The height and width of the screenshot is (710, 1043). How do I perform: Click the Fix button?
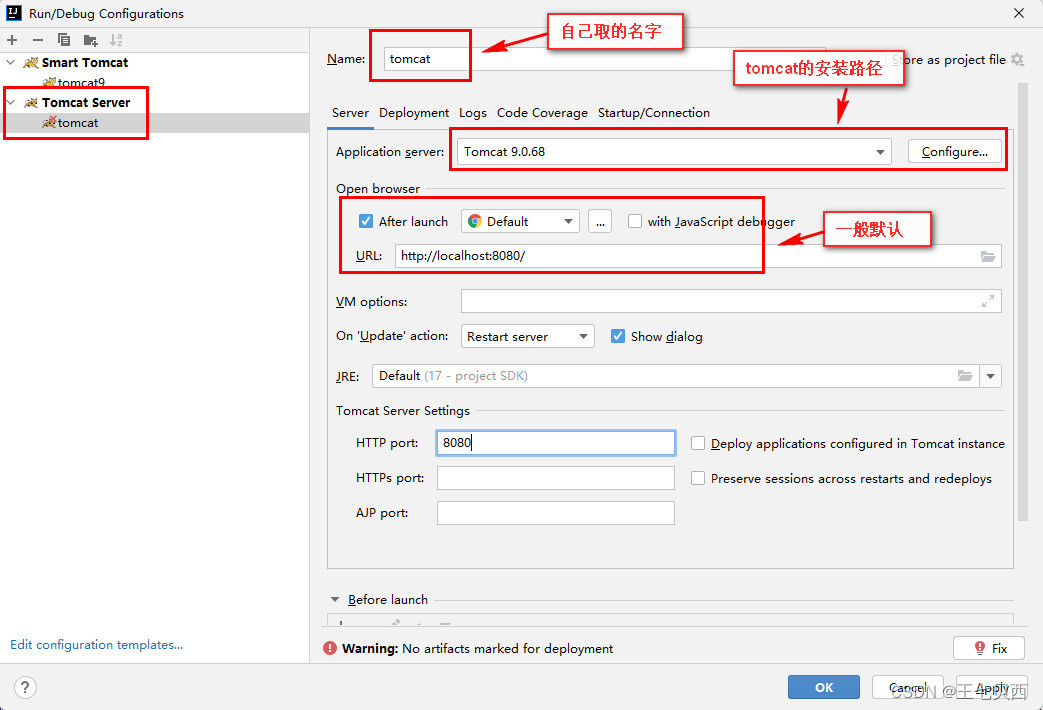tap(989, 648)
